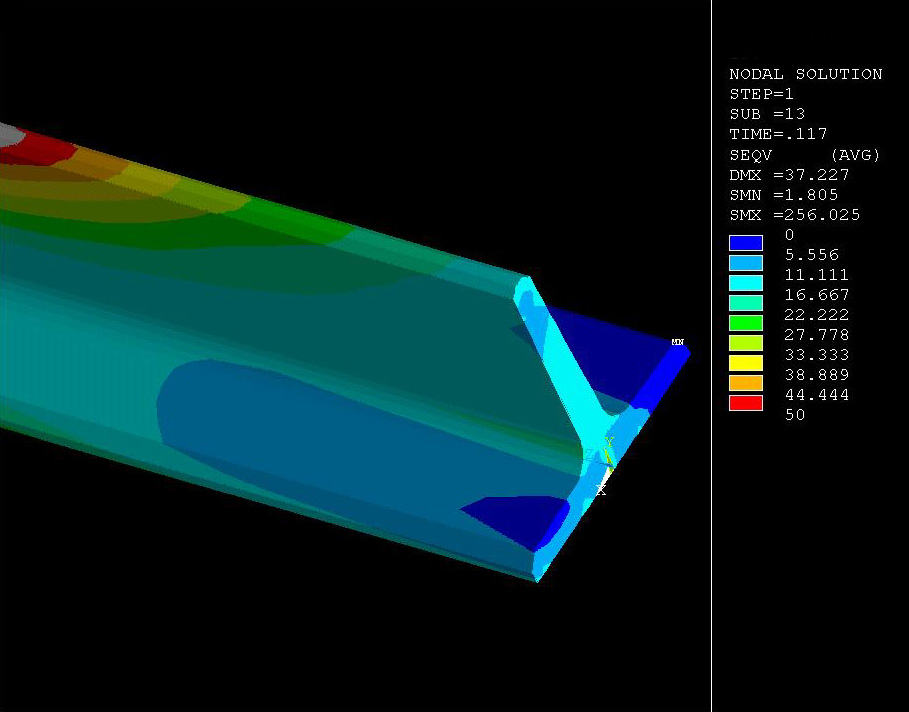Click the SMN =1.805 label

click(x=783, y=195)
